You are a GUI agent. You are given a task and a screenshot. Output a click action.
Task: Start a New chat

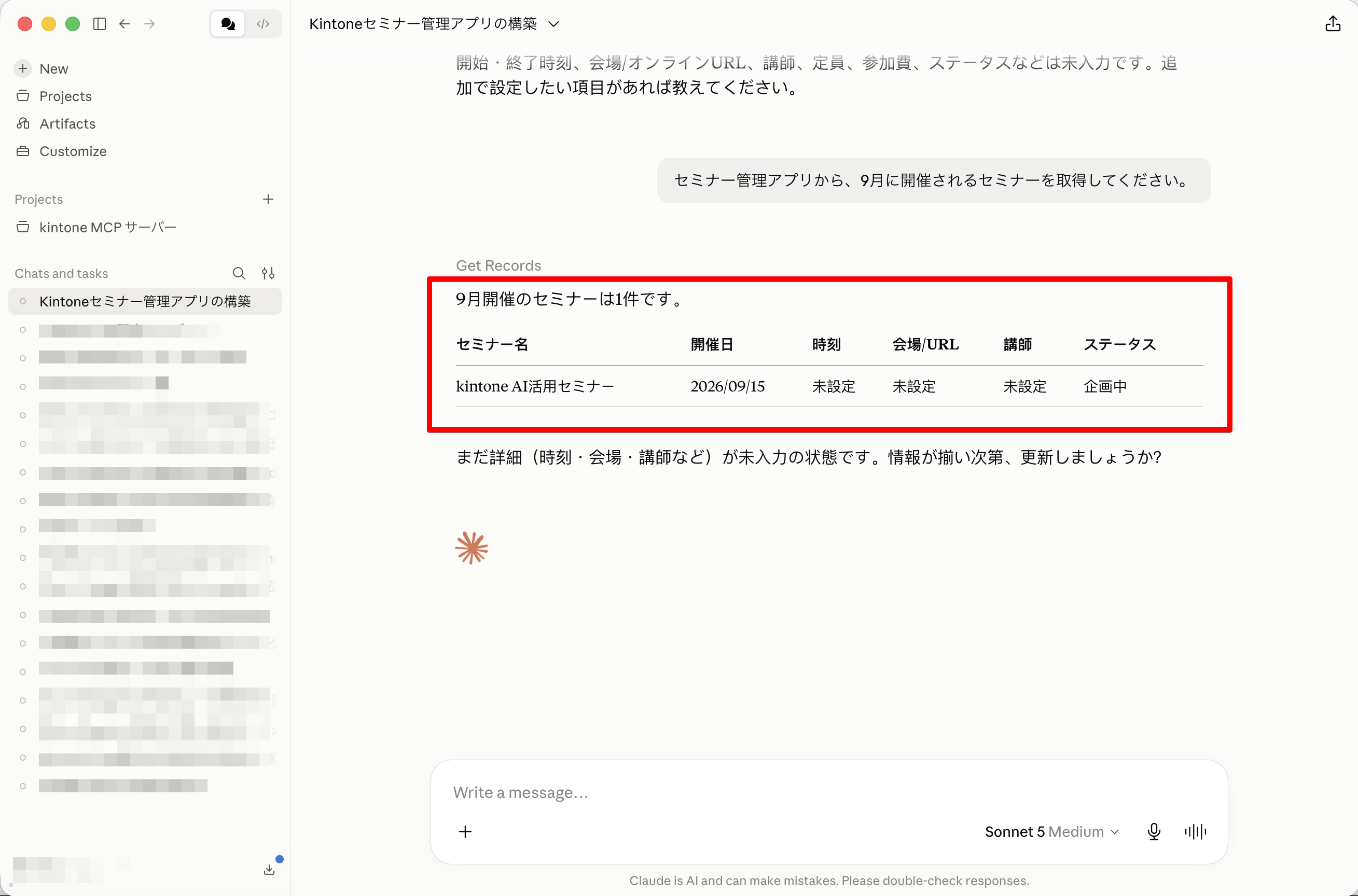(x=54, y=68)
